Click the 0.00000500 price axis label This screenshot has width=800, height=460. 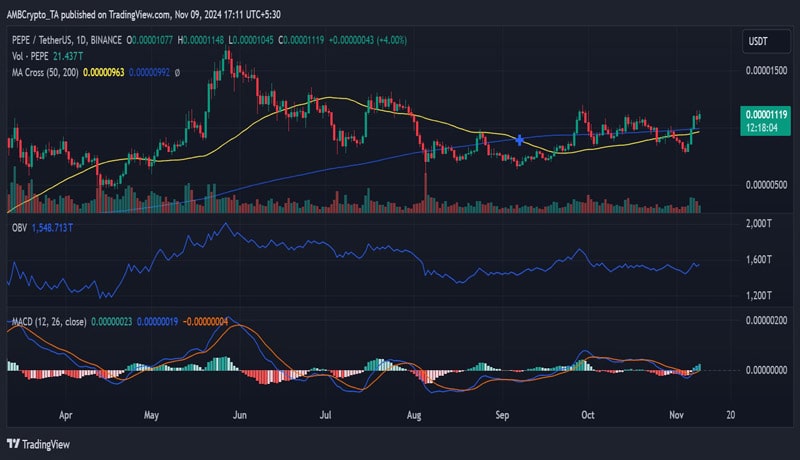tap(766, 185)
